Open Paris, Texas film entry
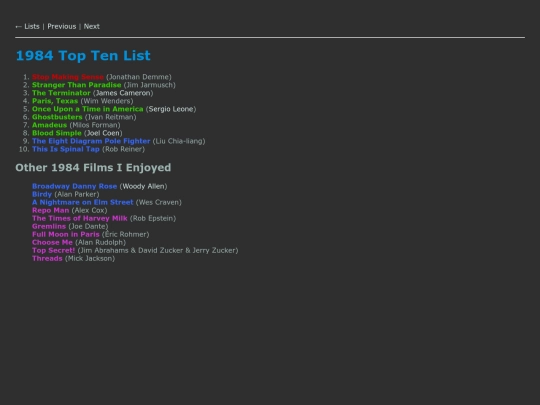 (55, 101)
